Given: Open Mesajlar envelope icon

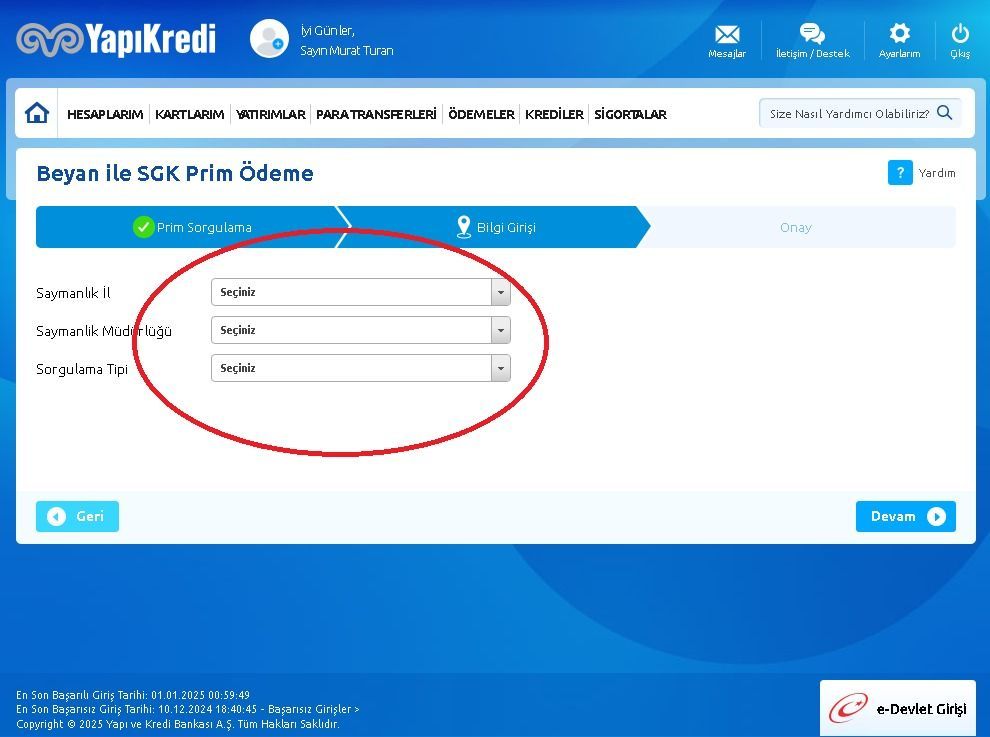Looking at the screenshot, I should [x=727, y=35].
